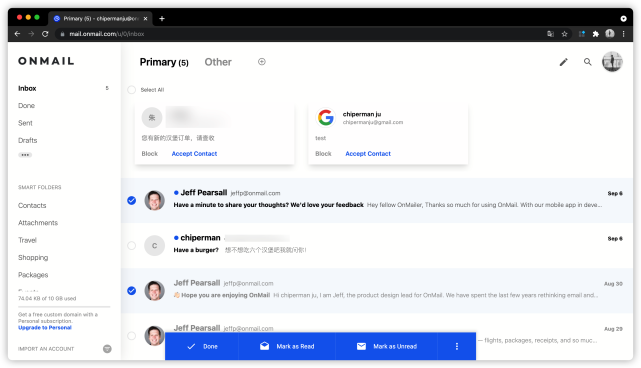Screen dimensions: 641x368
Task: Open the Have a burger? email
Action: click(x=377, y=245)
